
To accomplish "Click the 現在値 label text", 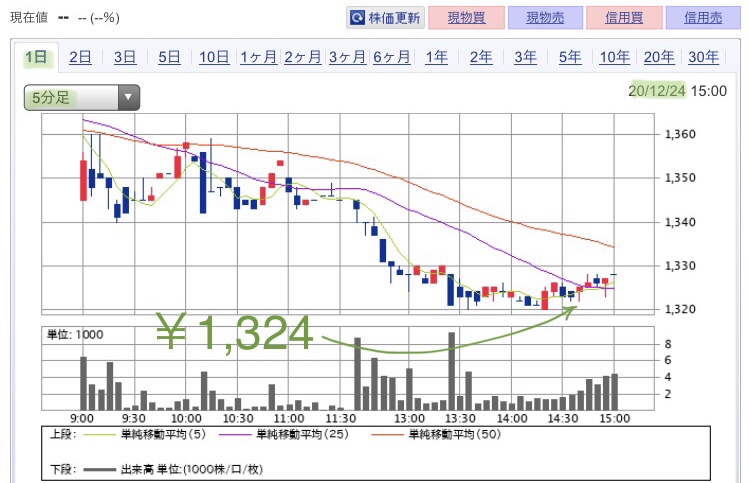I will click(29, 18).
